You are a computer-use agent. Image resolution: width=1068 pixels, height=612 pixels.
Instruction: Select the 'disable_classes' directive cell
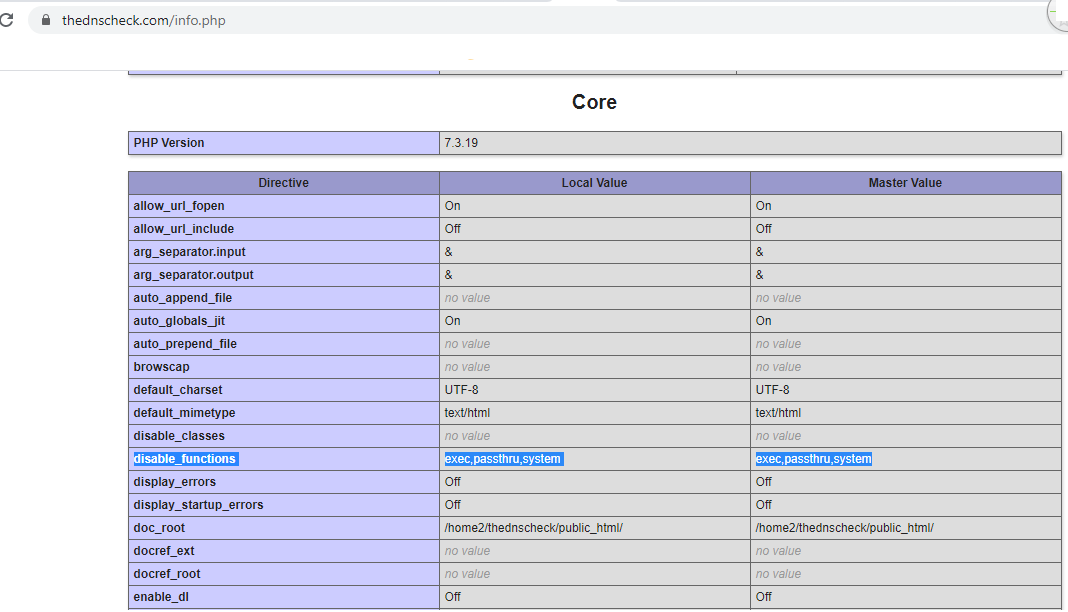[x=284, y=436]
